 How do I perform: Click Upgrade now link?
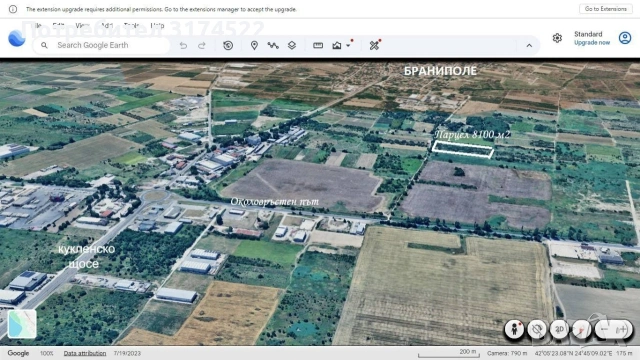click(x=592, y=42)
